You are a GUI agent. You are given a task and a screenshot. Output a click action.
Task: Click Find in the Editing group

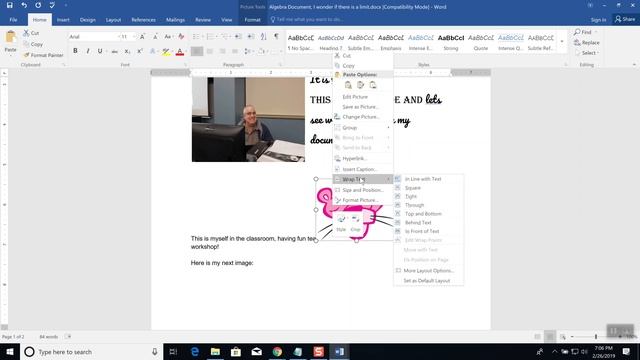click(586, 32)
